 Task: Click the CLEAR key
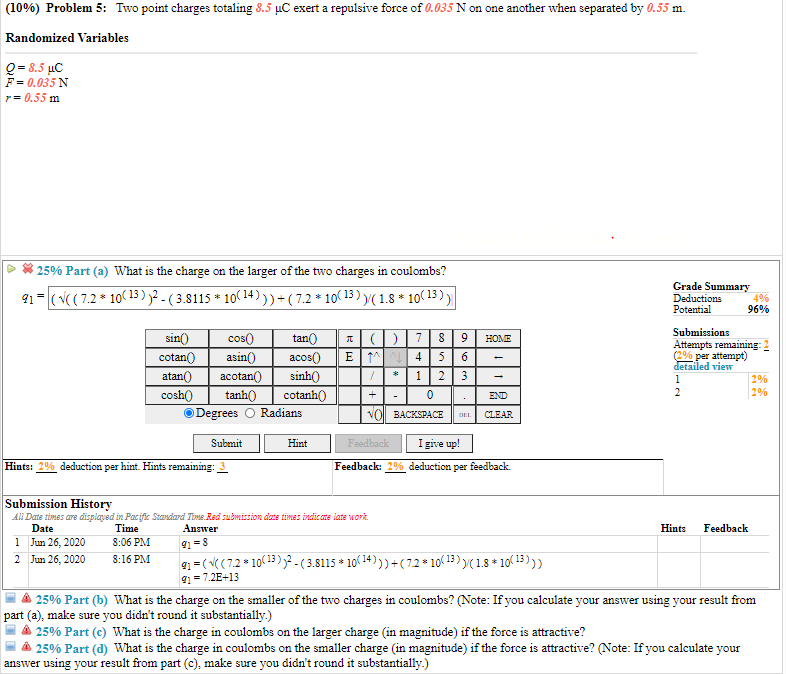[x=498, y=414]
